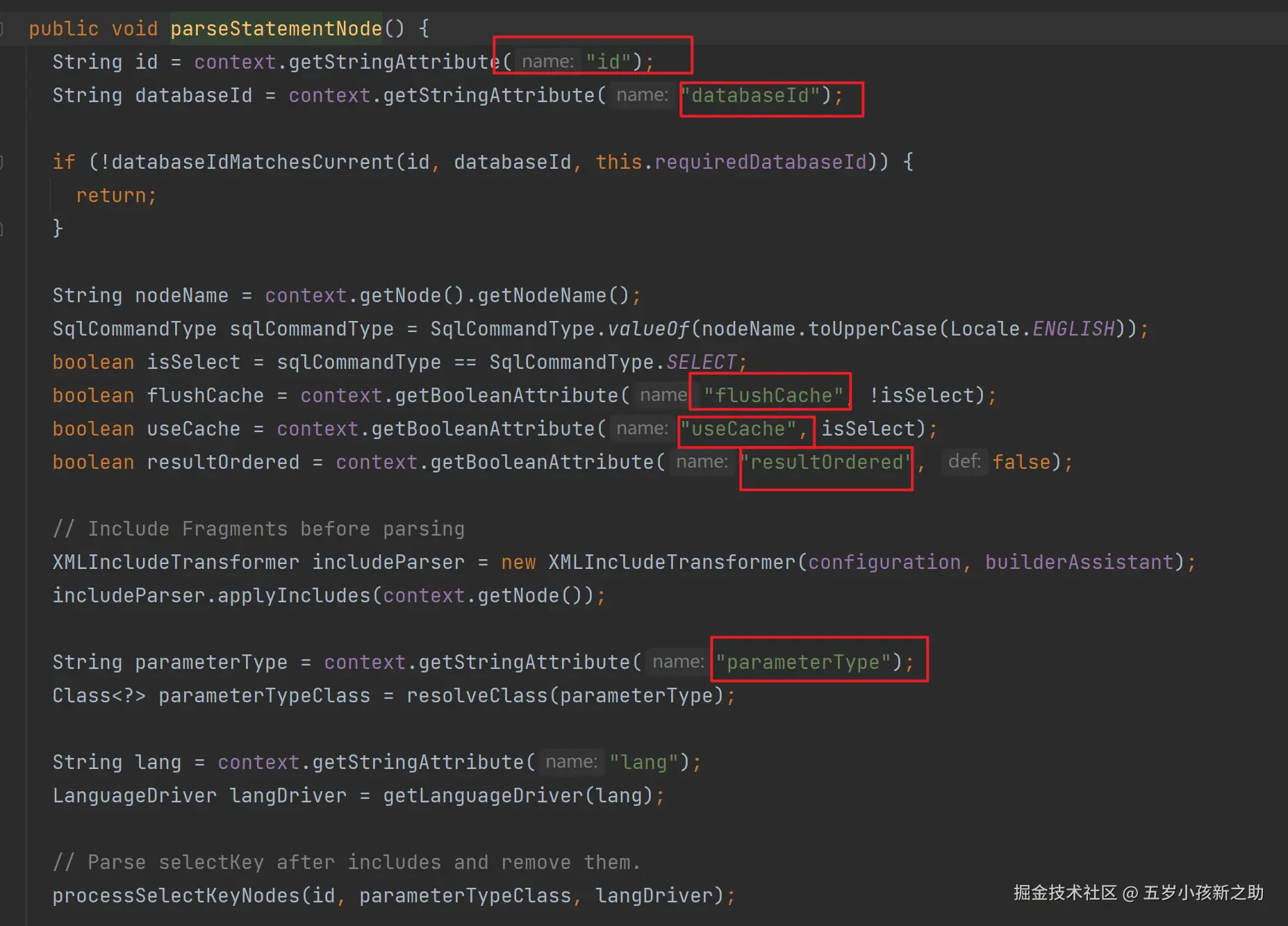Select the "this" keyword

pyautogui.click(x=619, y=162)
